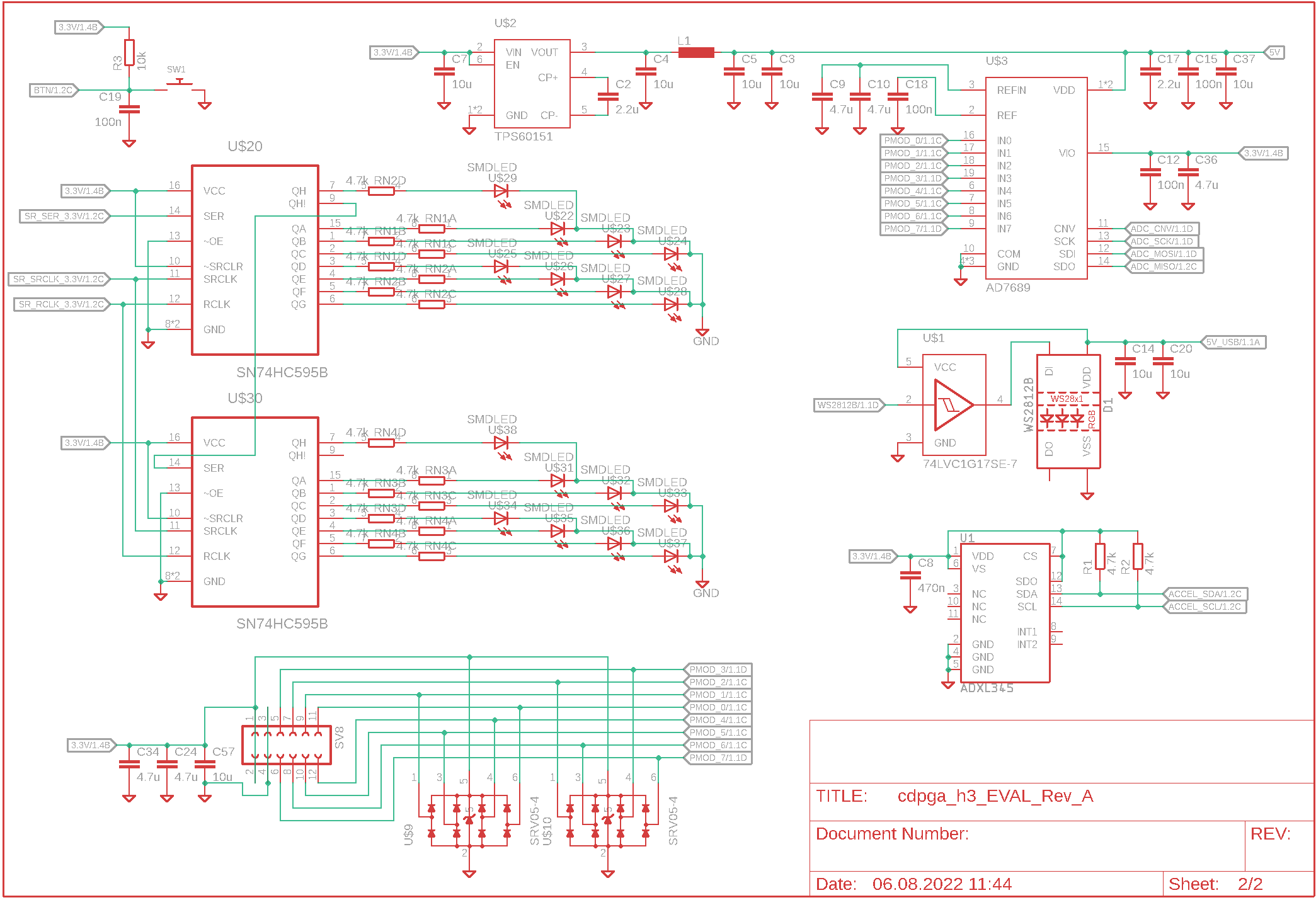Viewport: 1316px width, 900px height.
Task: Click the SV8 pin header connector
Action: [287, 745]
